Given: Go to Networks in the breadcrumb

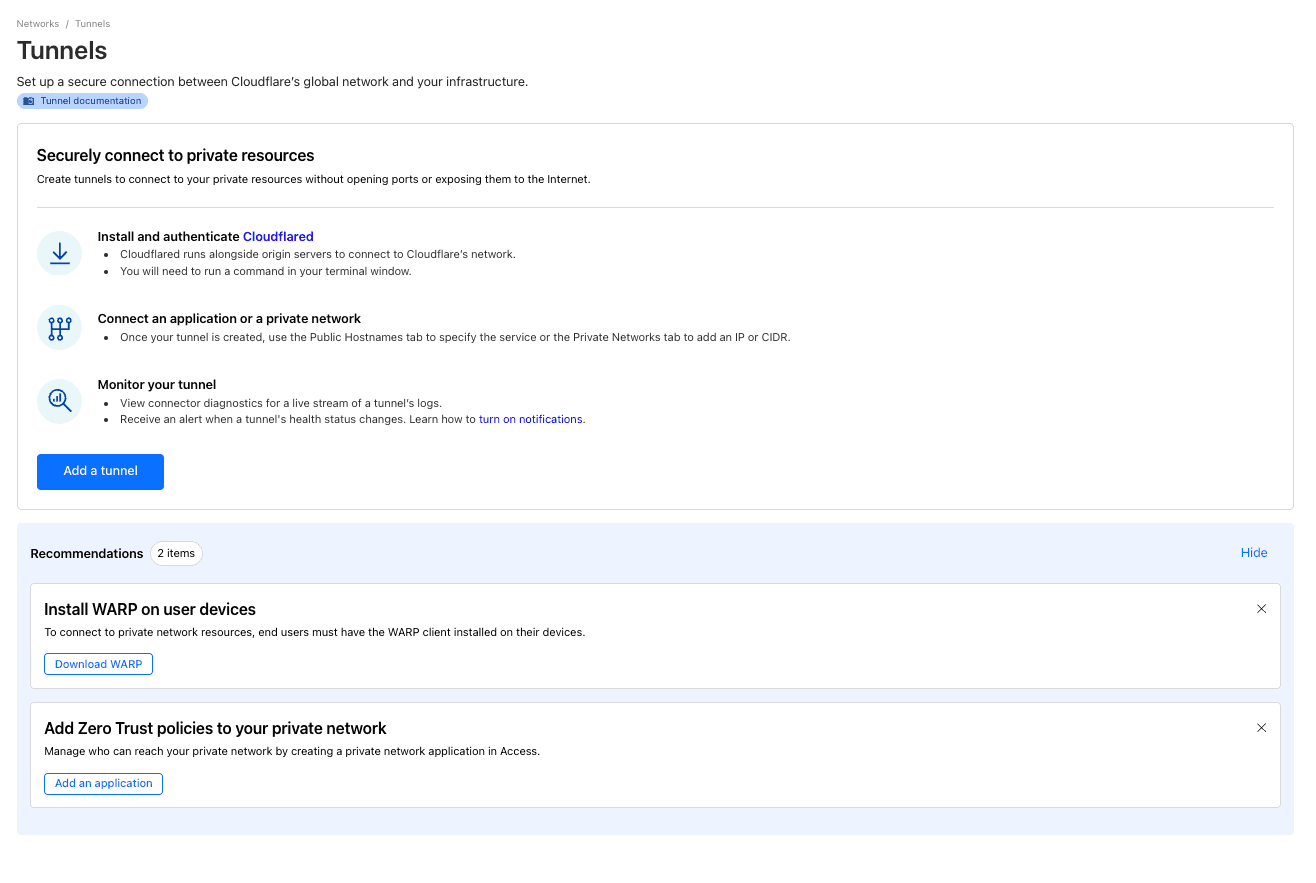Looking at the screenshot, I should tap(38, 24).
